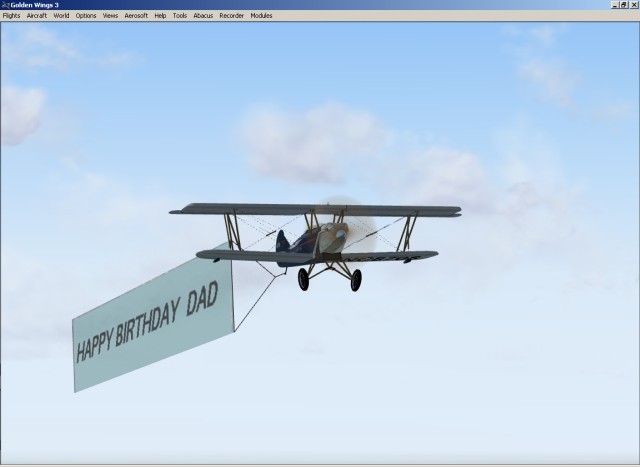Click the Aerosoft menu item
Viewport: 640px width, 467px height.
click(136, 16)
